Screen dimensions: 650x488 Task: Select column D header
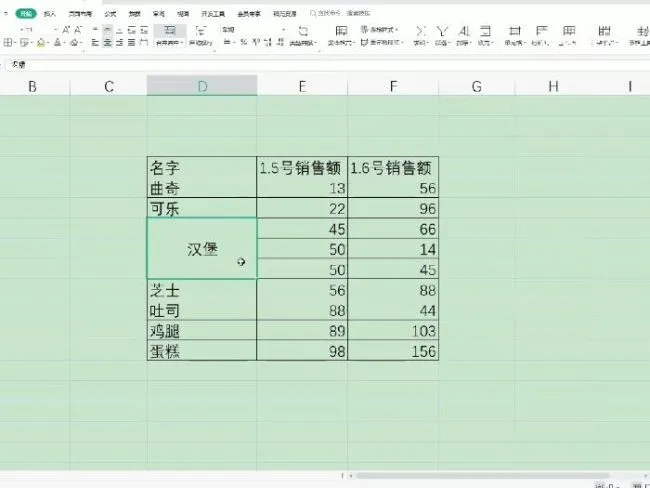point(202,86)
